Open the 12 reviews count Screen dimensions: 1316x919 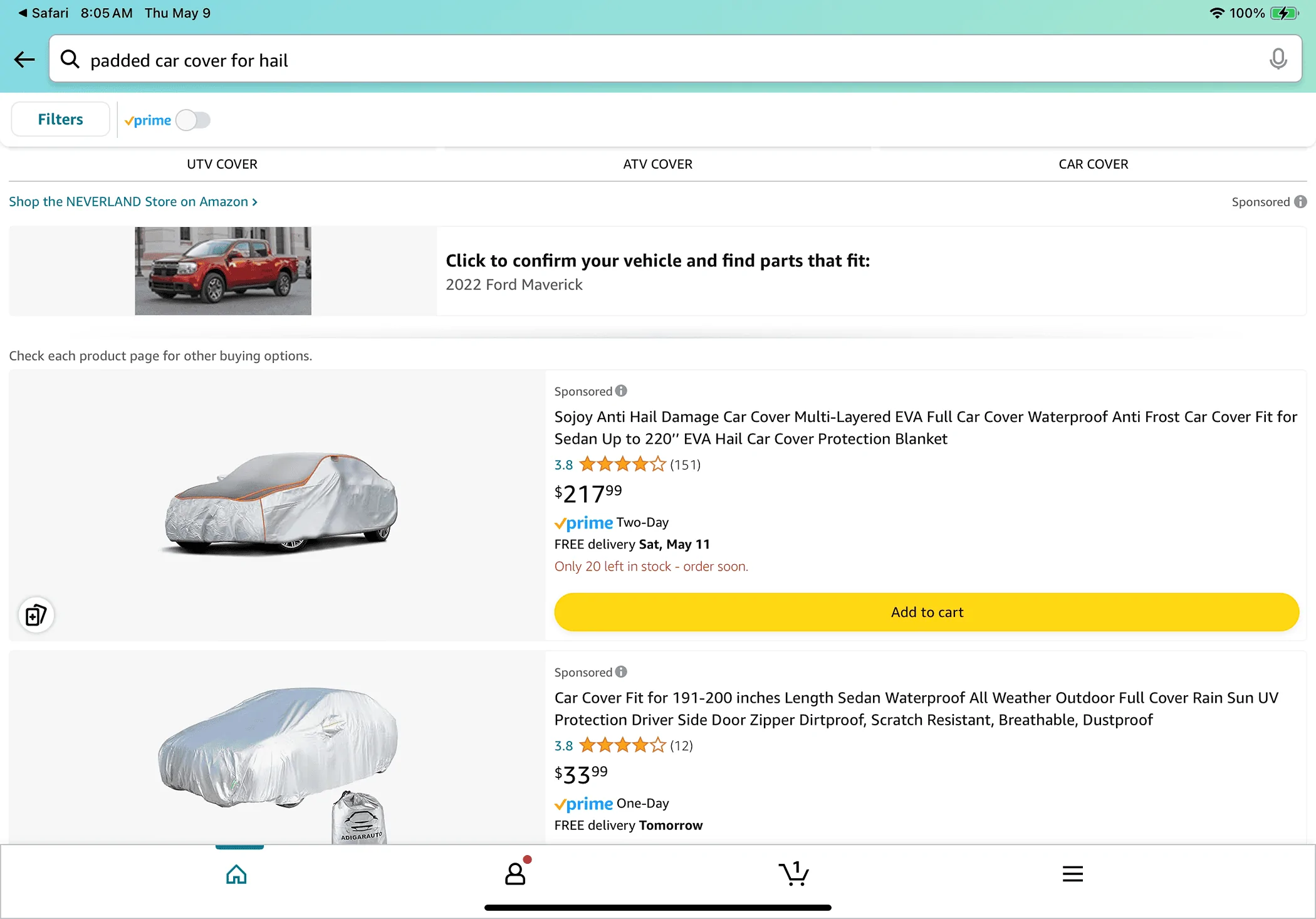(x=681, y=745)
